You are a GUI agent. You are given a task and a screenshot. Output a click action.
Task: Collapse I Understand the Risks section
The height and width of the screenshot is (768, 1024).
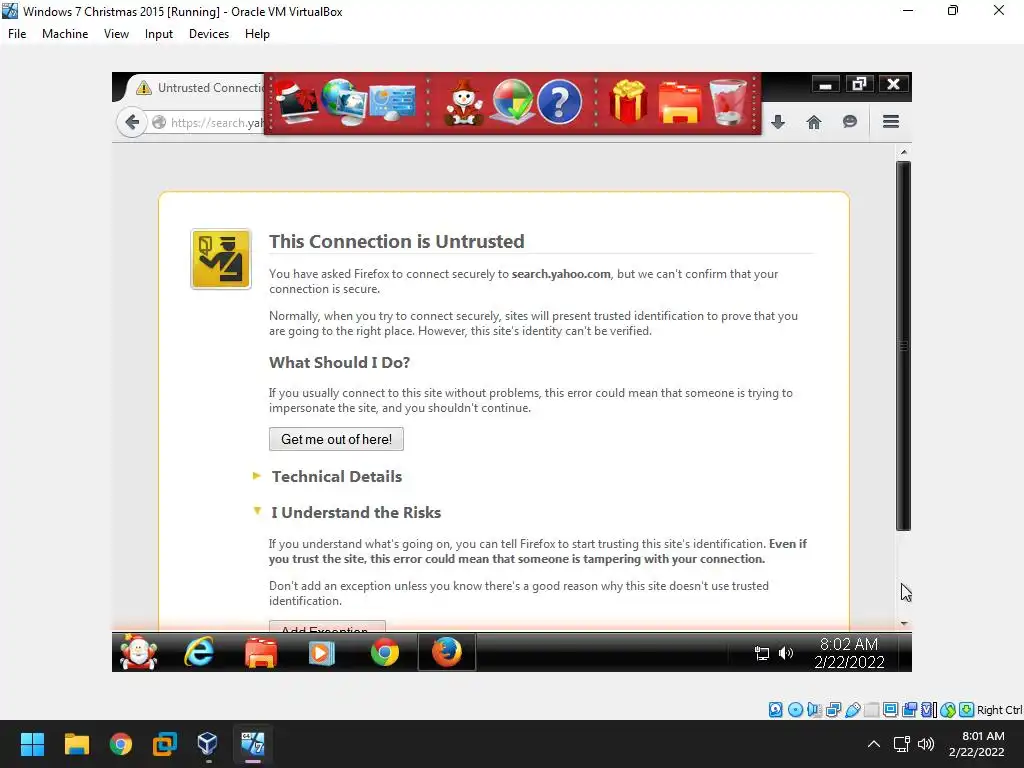tap(347, 513)
